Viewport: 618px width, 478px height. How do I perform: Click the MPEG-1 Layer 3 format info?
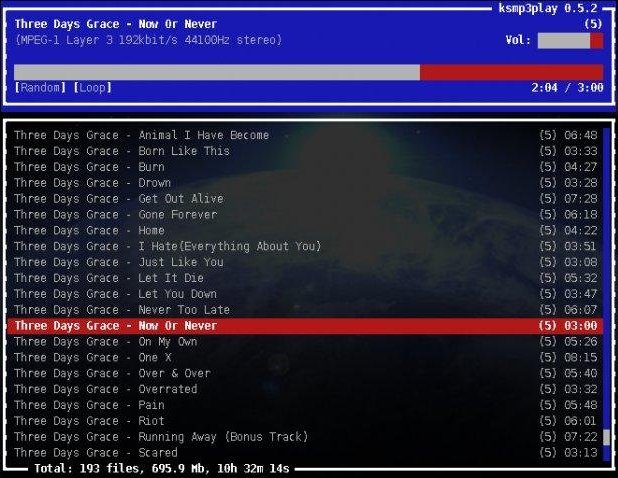[x=149, y=40]
